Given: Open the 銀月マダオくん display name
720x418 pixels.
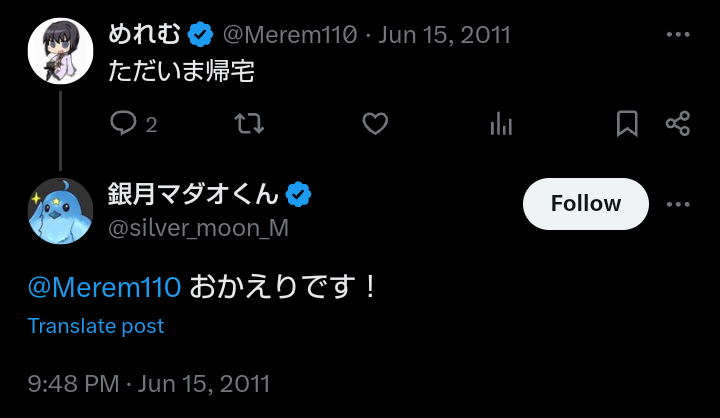Looking at the screenshot, I should pos(193,194).
